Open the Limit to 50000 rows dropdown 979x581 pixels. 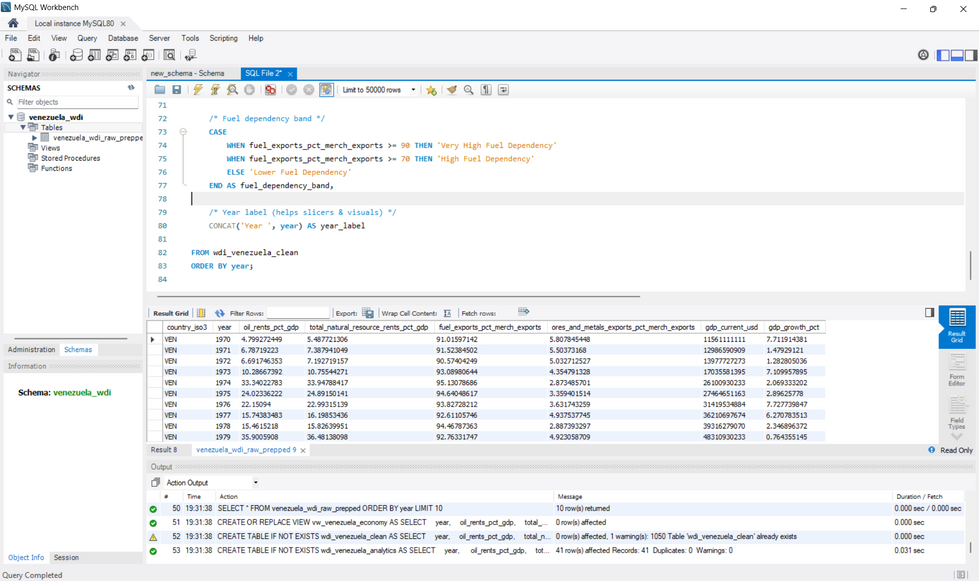click(414, 89)
